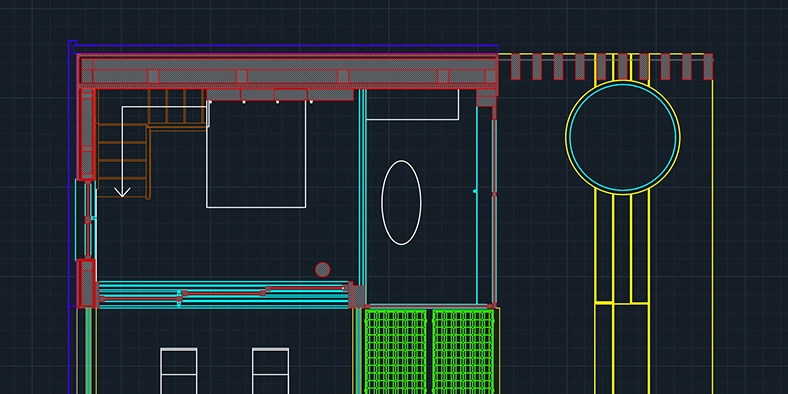Click the cyan sliding door track
This screenshot has width=788, height=394.
click(224, 295)
